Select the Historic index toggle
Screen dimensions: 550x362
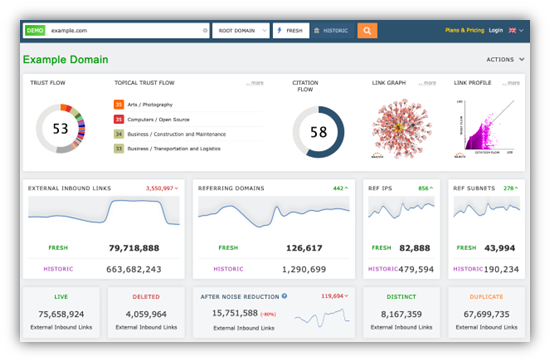[333, 31]
